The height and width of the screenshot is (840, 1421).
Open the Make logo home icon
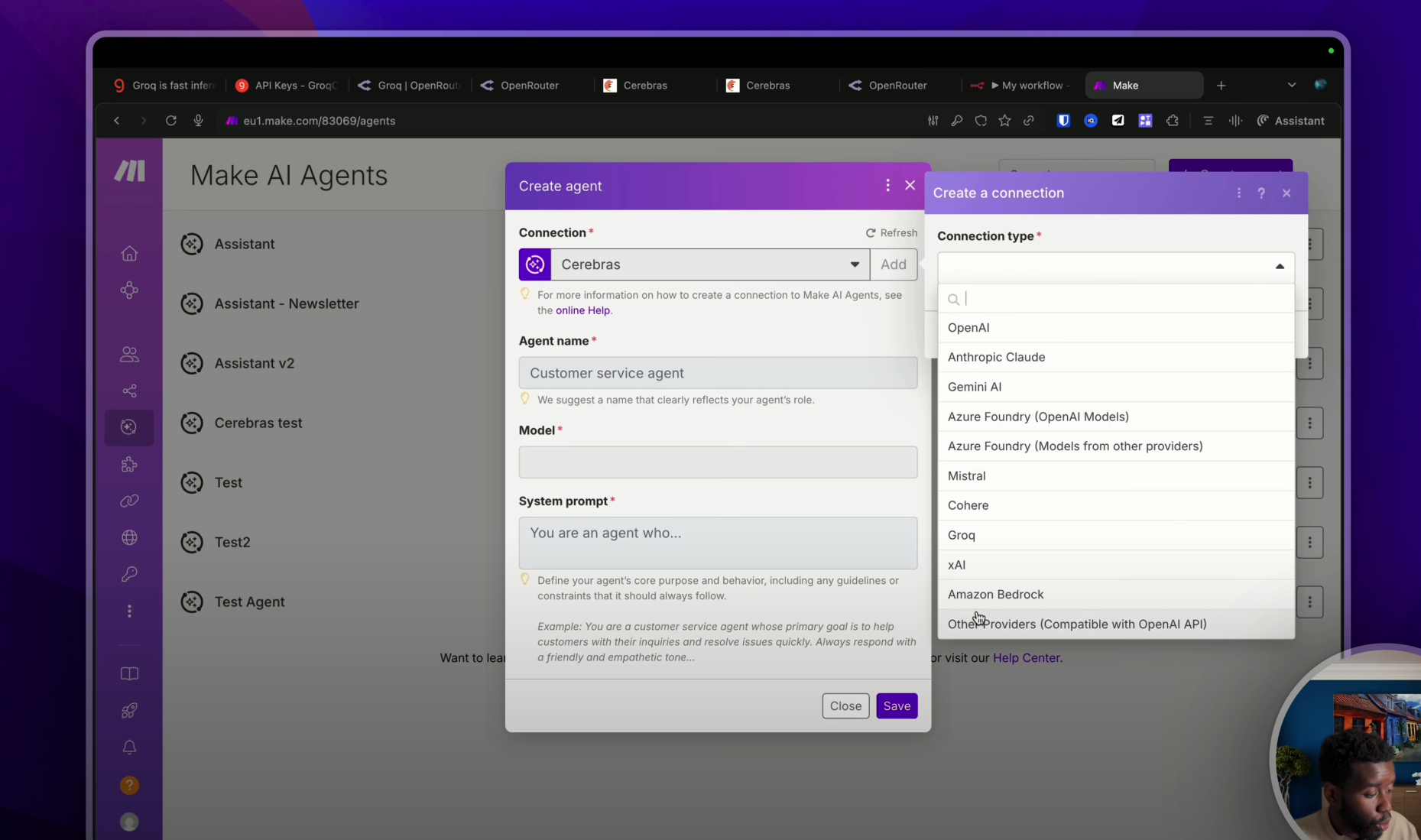(130, 171)
